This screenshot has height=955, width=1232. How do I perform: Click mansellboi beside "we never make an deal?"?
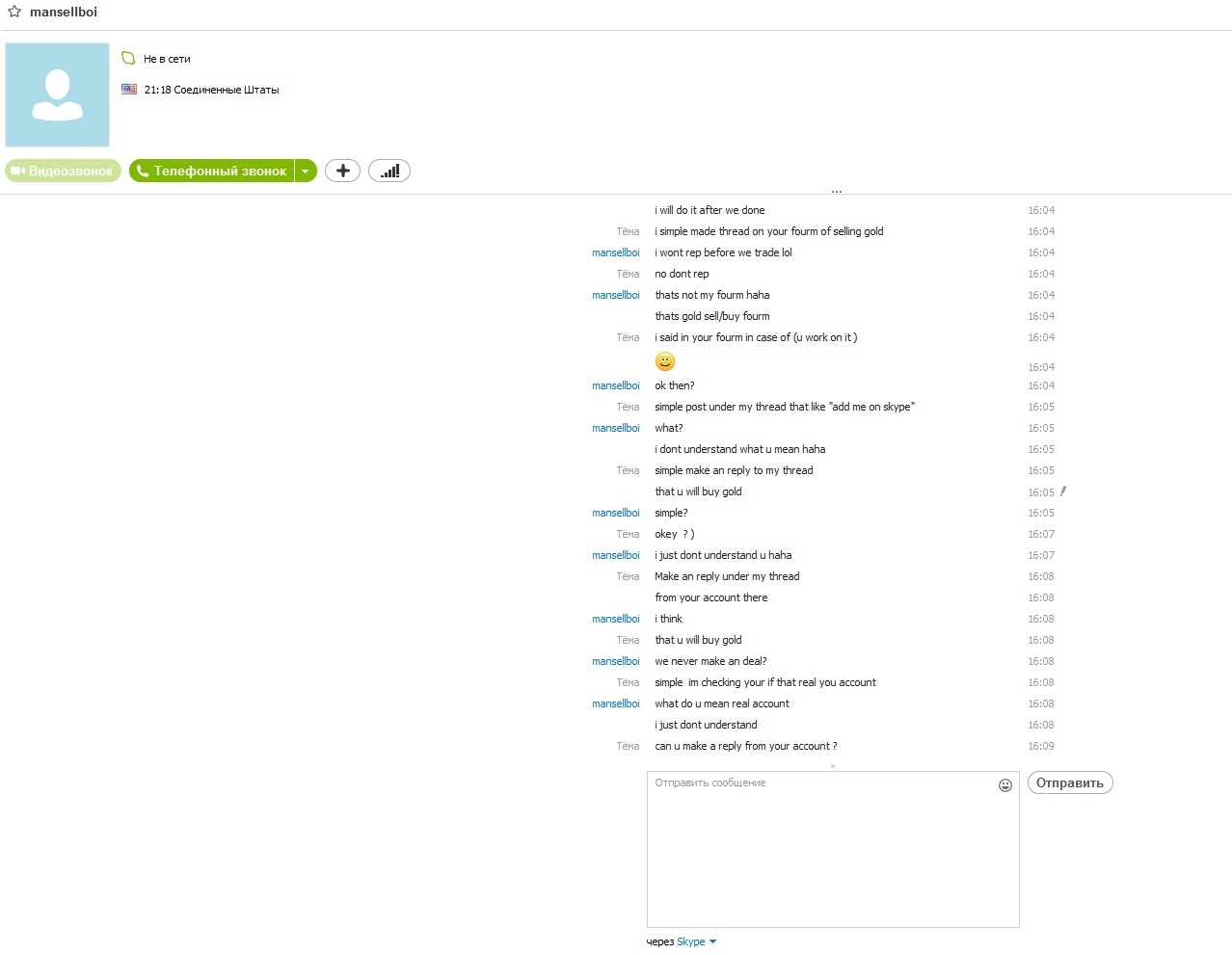point(616,661)
